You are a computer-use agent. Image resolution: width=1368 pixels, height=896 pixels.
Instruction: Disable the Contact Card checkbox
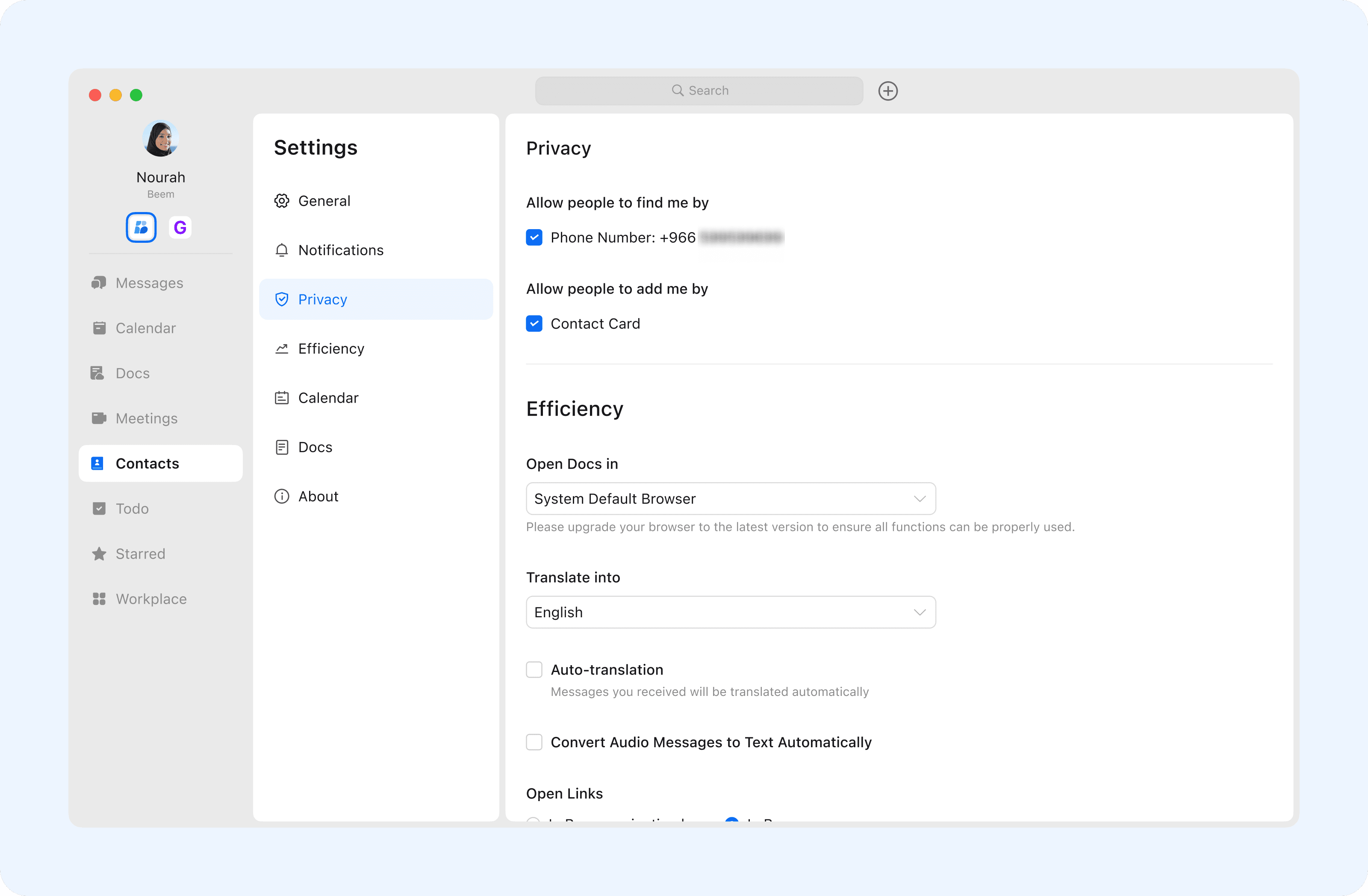pyautogui.click(x=534, y=324)
